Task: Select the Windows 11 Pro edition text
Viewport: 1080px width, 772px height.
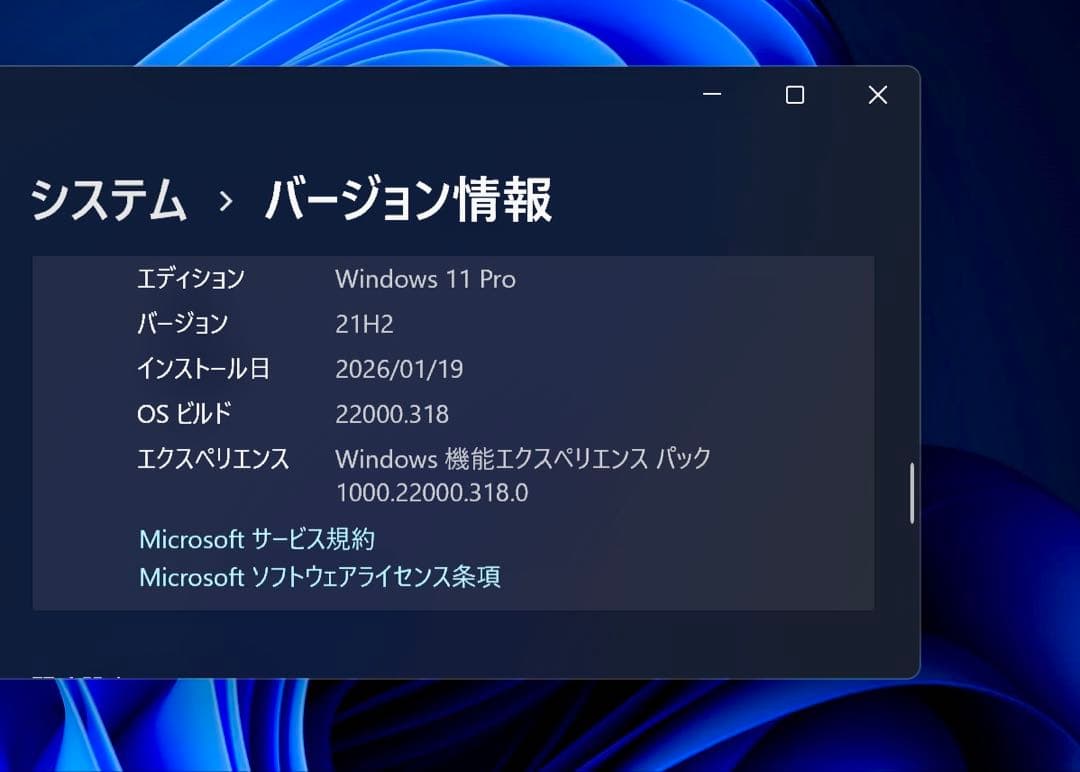Action: (x=426, y=280)
